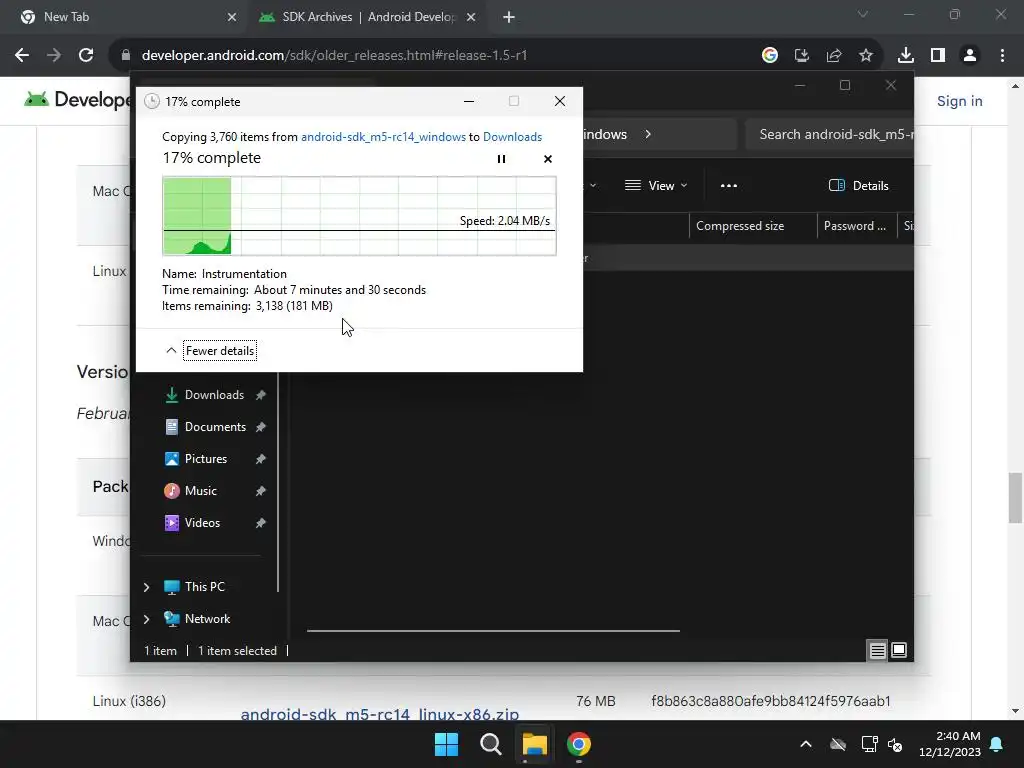The width and height of the screenshot is (1024, 768).
Task: Open the View dropdown in File Explorer
Action: [656, 185]
